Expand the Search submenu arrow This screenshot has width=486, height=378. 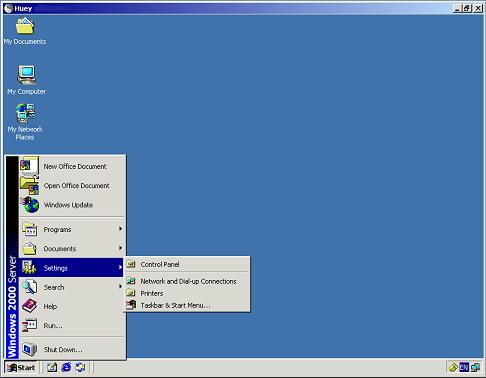(x=120, y=286)
